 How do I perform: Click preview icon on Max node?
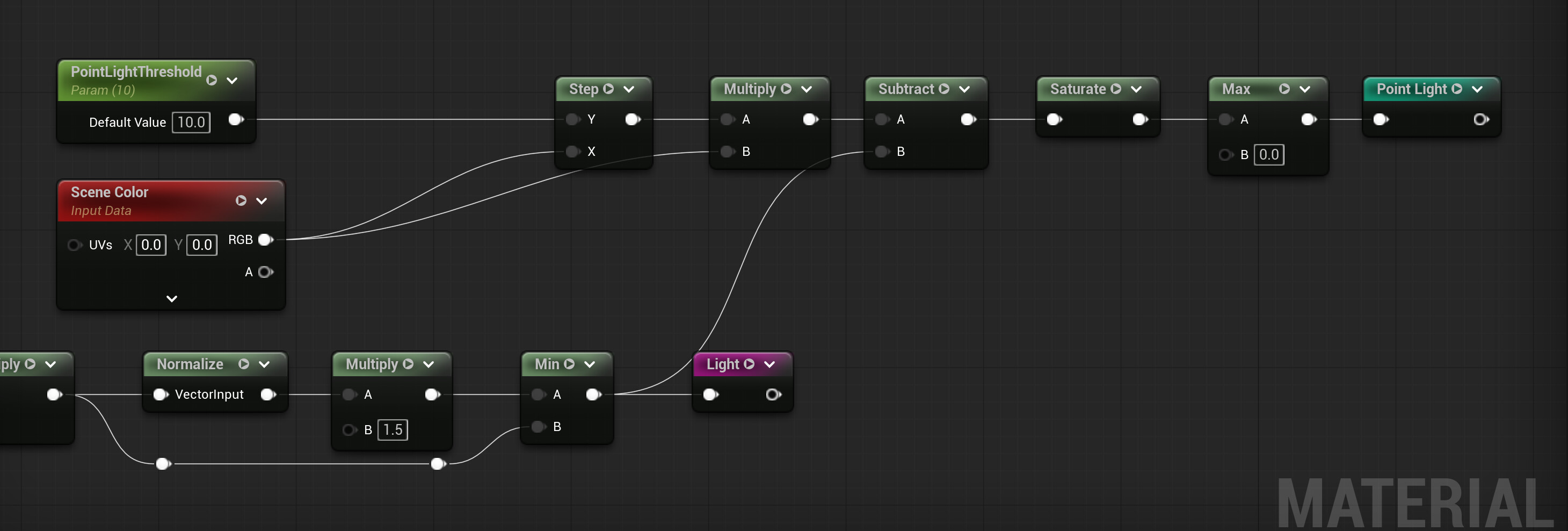pos(1284,89)
